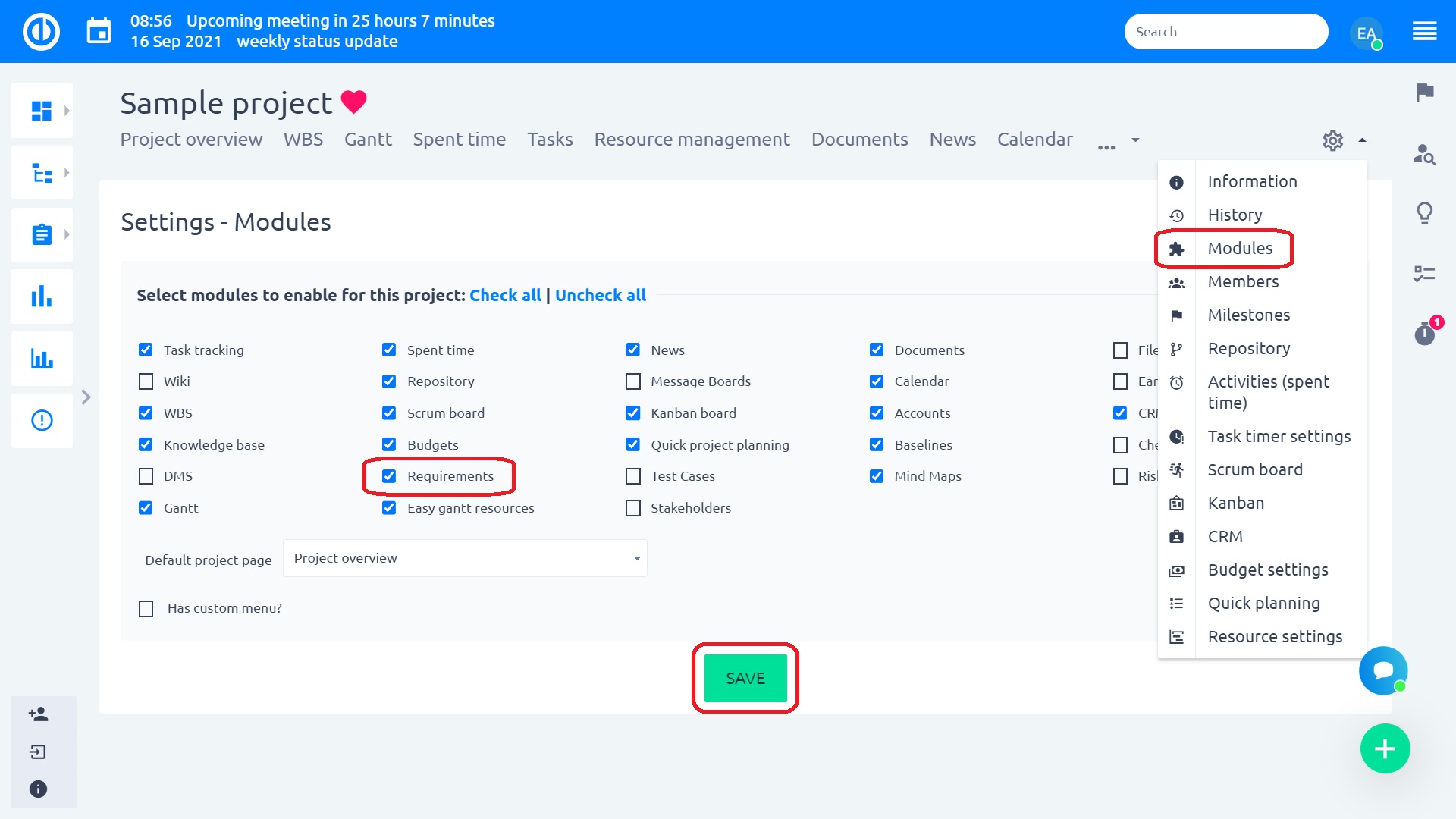The width and height of the screenshot is (1456, 819).
Task: Enable the Wiki module checkbox
Action: pos(146,381)
